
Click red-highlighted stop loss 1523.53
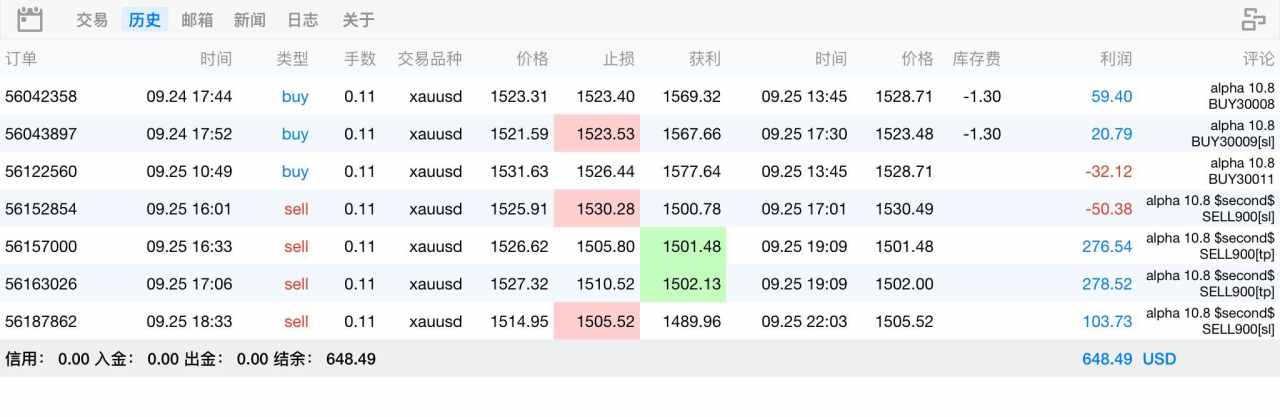(605, 134)
